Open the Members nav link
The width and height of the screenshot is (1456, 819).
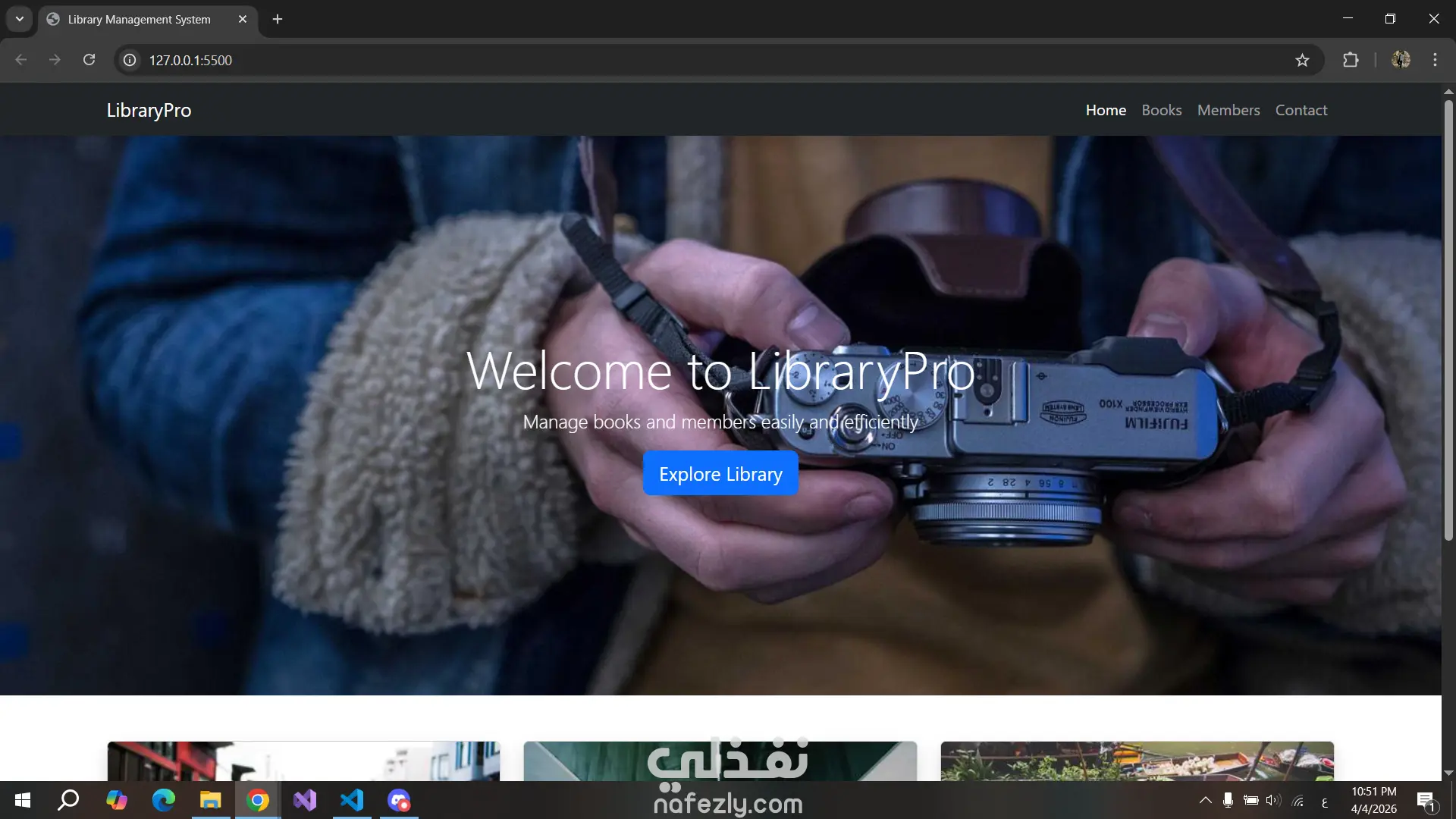tap(1228, 110)
